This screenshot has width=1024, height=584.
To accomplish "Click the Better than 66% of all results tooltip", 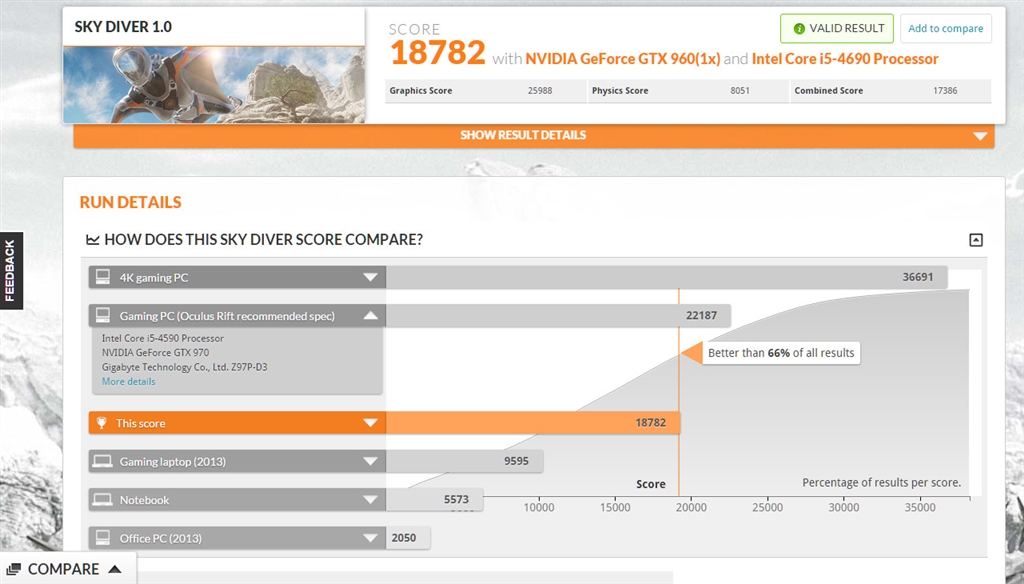I will [780, 353].
